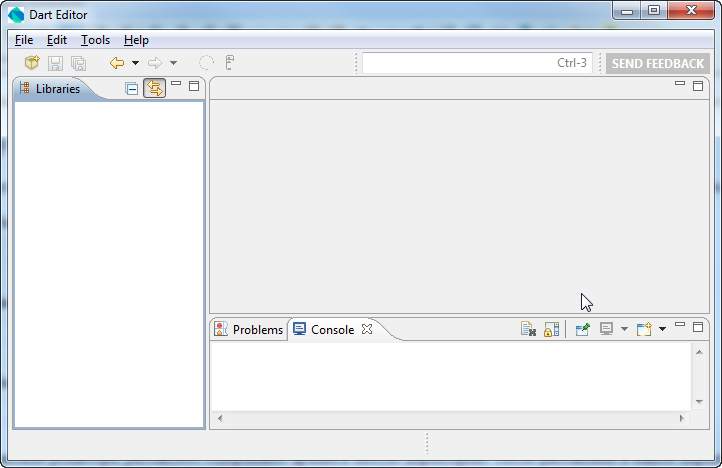Toggle Link with Editor in Libraries

(x=154, y=88)
